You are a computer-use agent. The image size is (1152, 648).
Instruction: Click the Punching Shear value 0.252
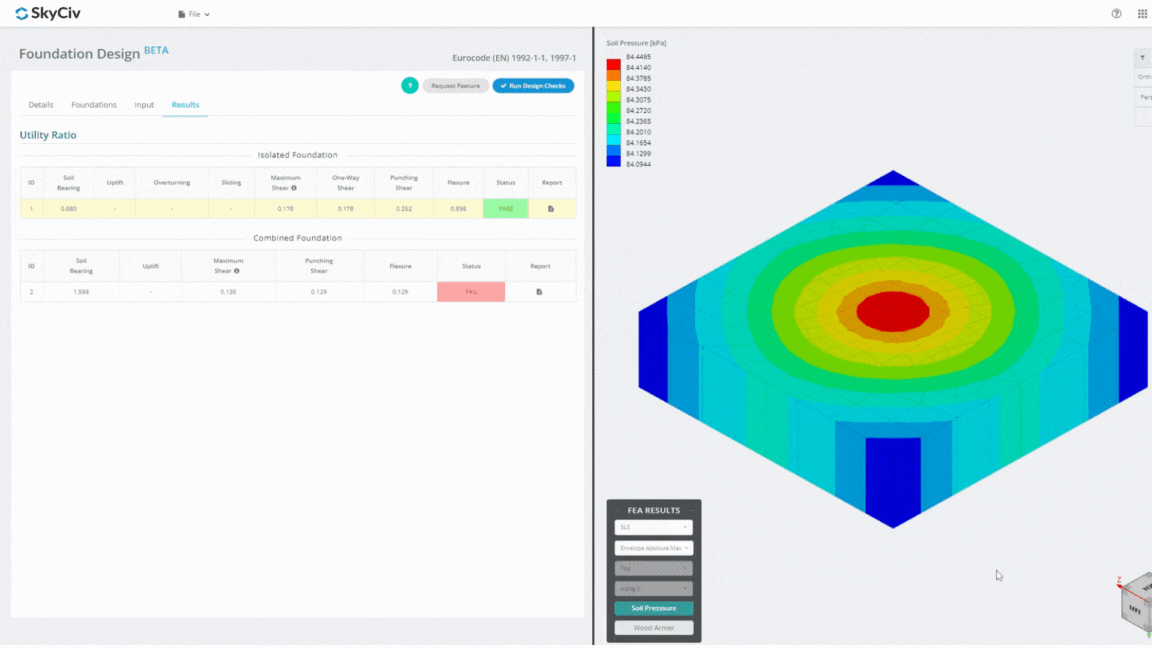pos(403,209)
